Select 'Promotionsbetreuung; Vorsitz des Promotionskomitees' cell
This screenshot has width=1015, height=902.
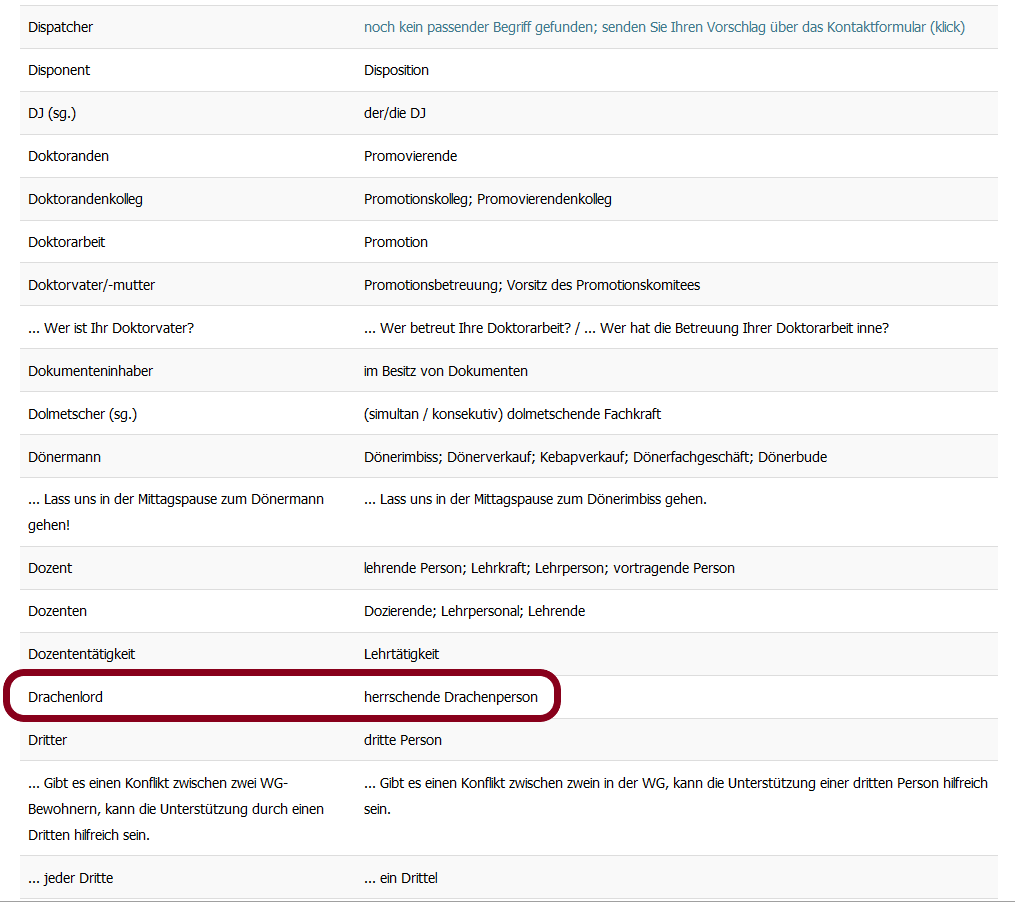pyautogui.click(x=532, y=285)
